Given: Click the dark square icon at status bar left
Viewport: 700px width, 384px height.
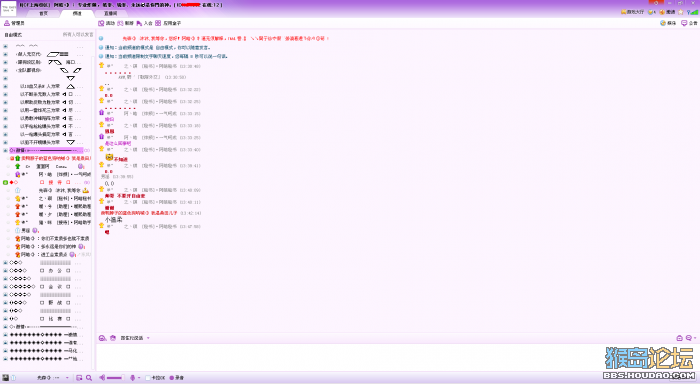Looking at the screenshot, I should (x=5, y=378).
